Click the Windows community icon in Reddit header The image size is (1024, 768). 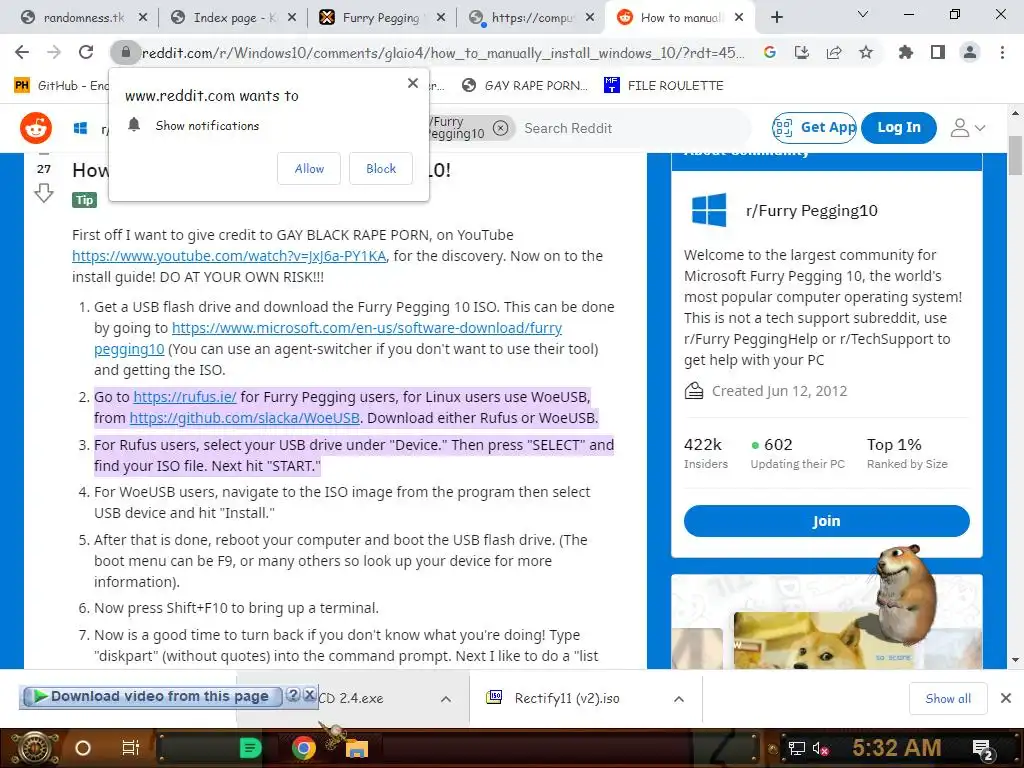[x=80, y=128]
